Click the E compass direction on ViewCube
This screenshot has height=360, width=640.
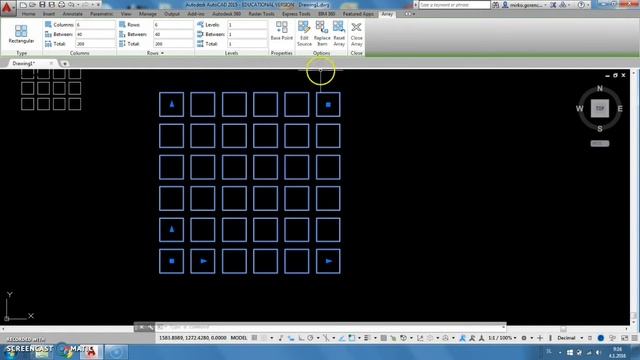pos(620,108)
